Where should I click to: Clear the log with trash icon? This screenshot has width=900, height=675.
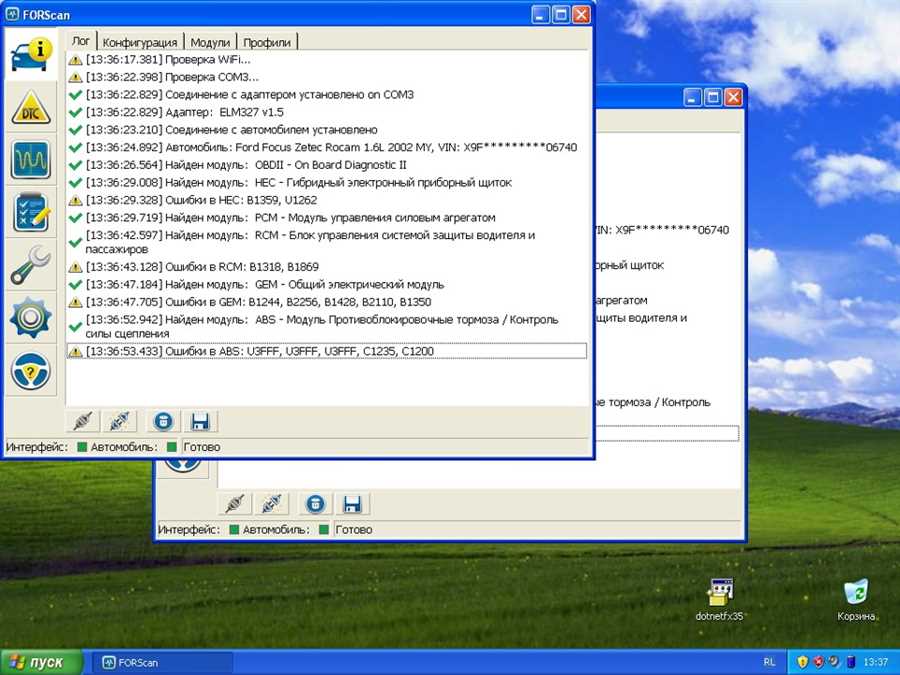[163, 422]
